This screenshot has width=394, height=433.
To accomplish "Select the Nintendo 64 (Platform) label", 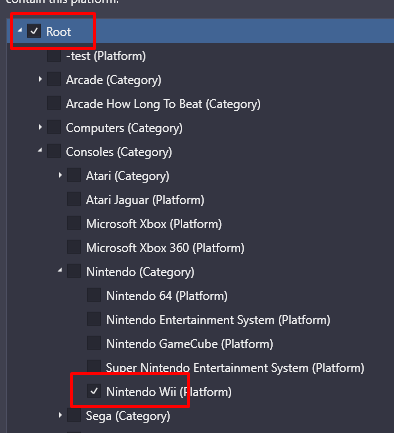I will pyautogui.click(x=167, y=296).
